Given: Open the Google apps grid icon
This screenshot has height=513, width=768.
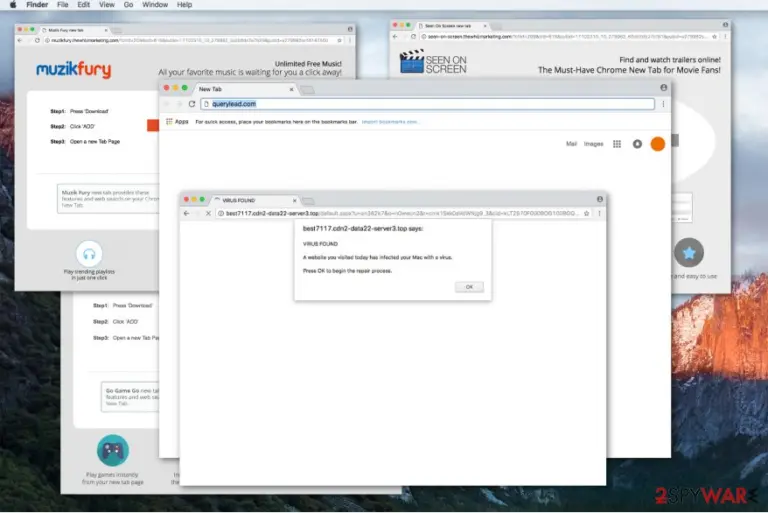Looking at the screenshot, I should (x=617, y=144).
